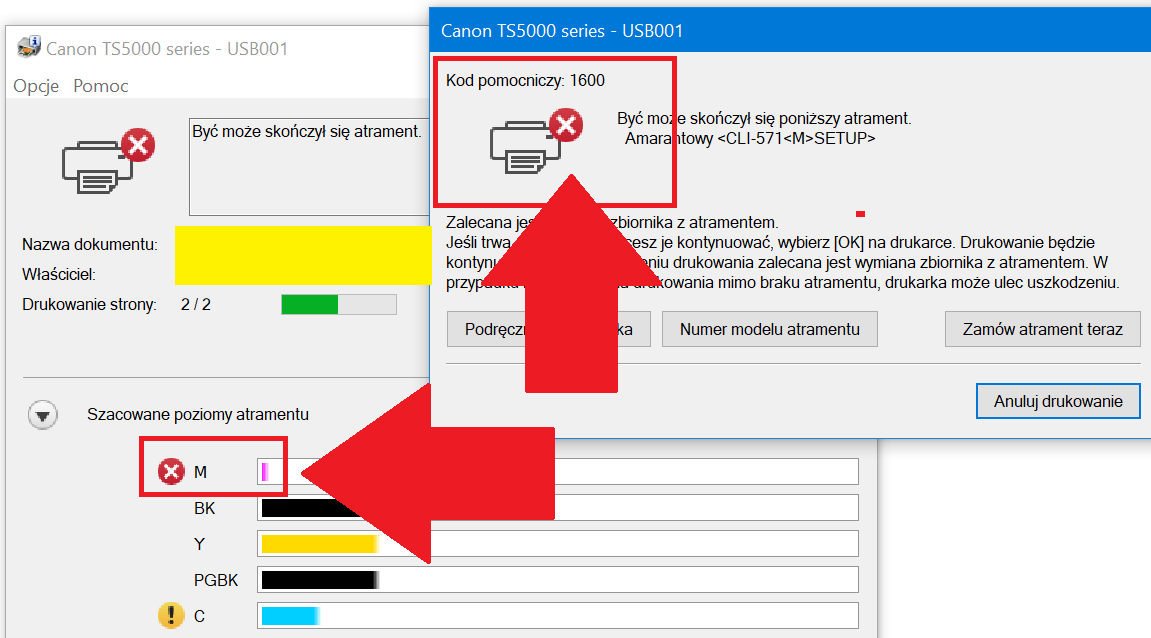Click the BK ink label
This screenshot has height=638, width=1151.
click(205, 508)
